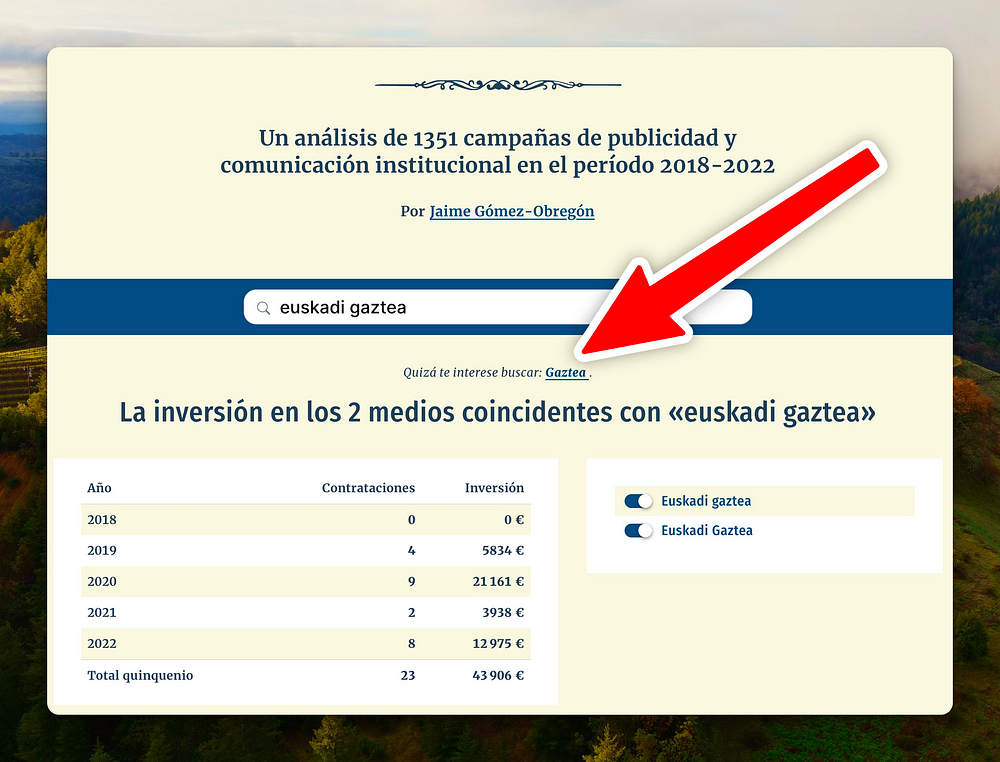Click the 'La inversión en los 2 medios' heading

tap(497, 413)
